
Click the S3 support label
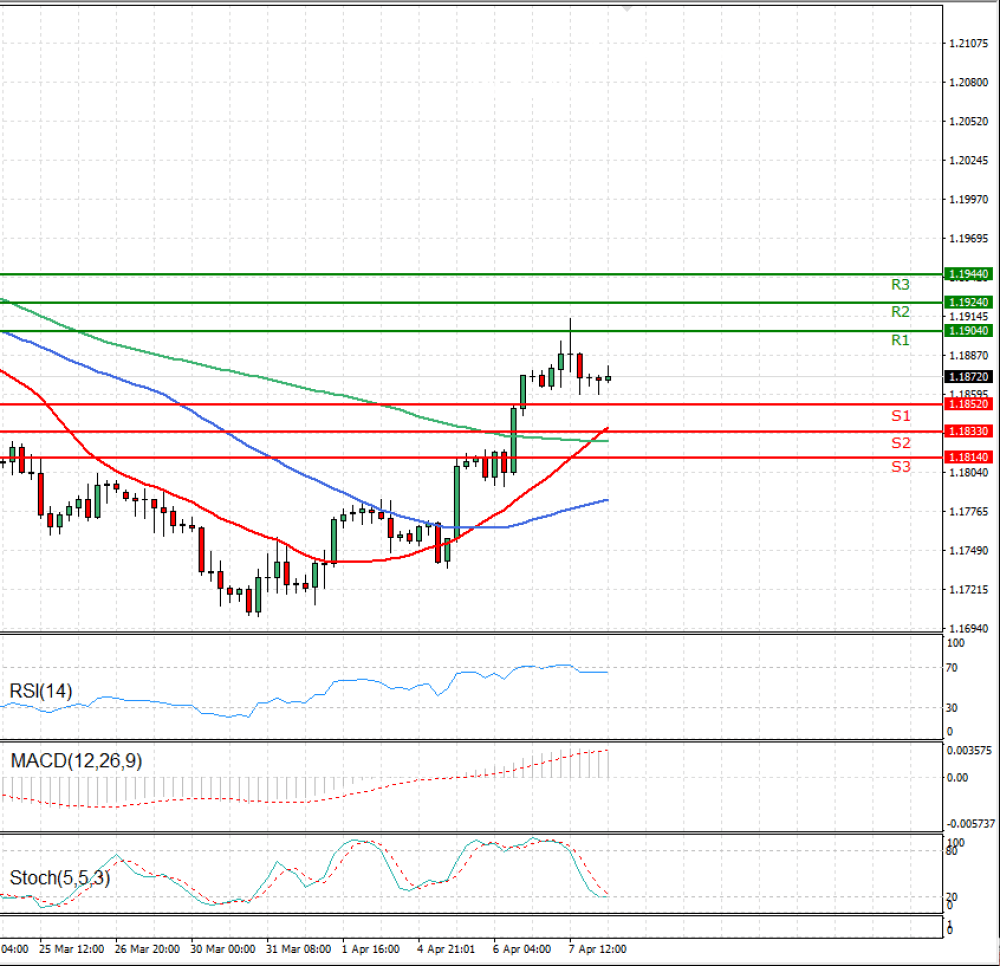tap(901, 467)
